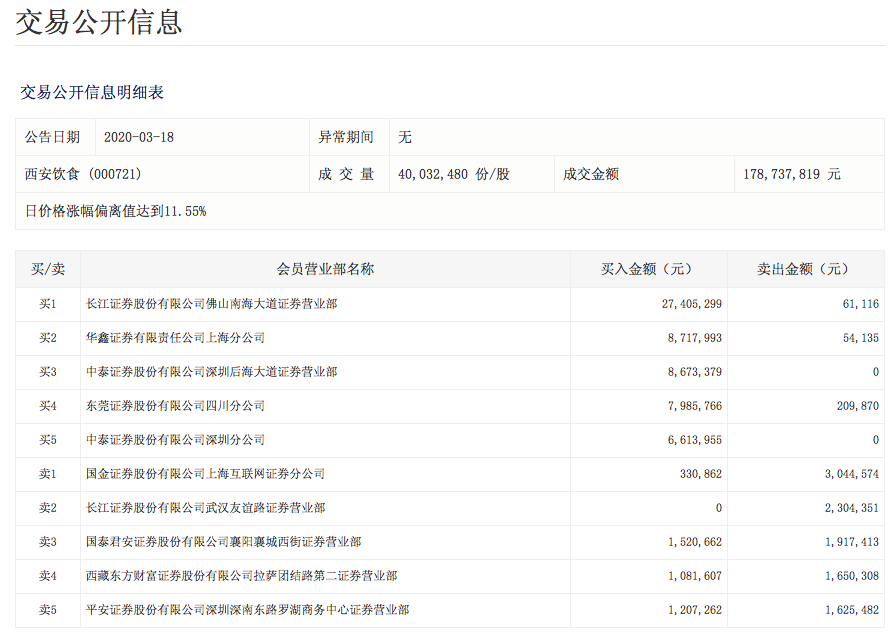Click the 会员营业部名称 column header
Screen dimensions: 896x637
point(325,269)
